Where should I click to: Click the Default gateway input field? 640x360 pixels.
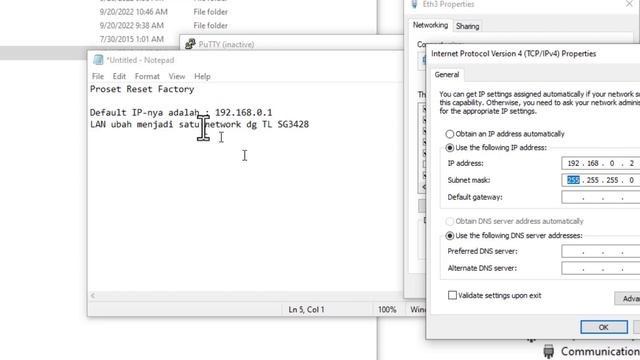(600, 197)
